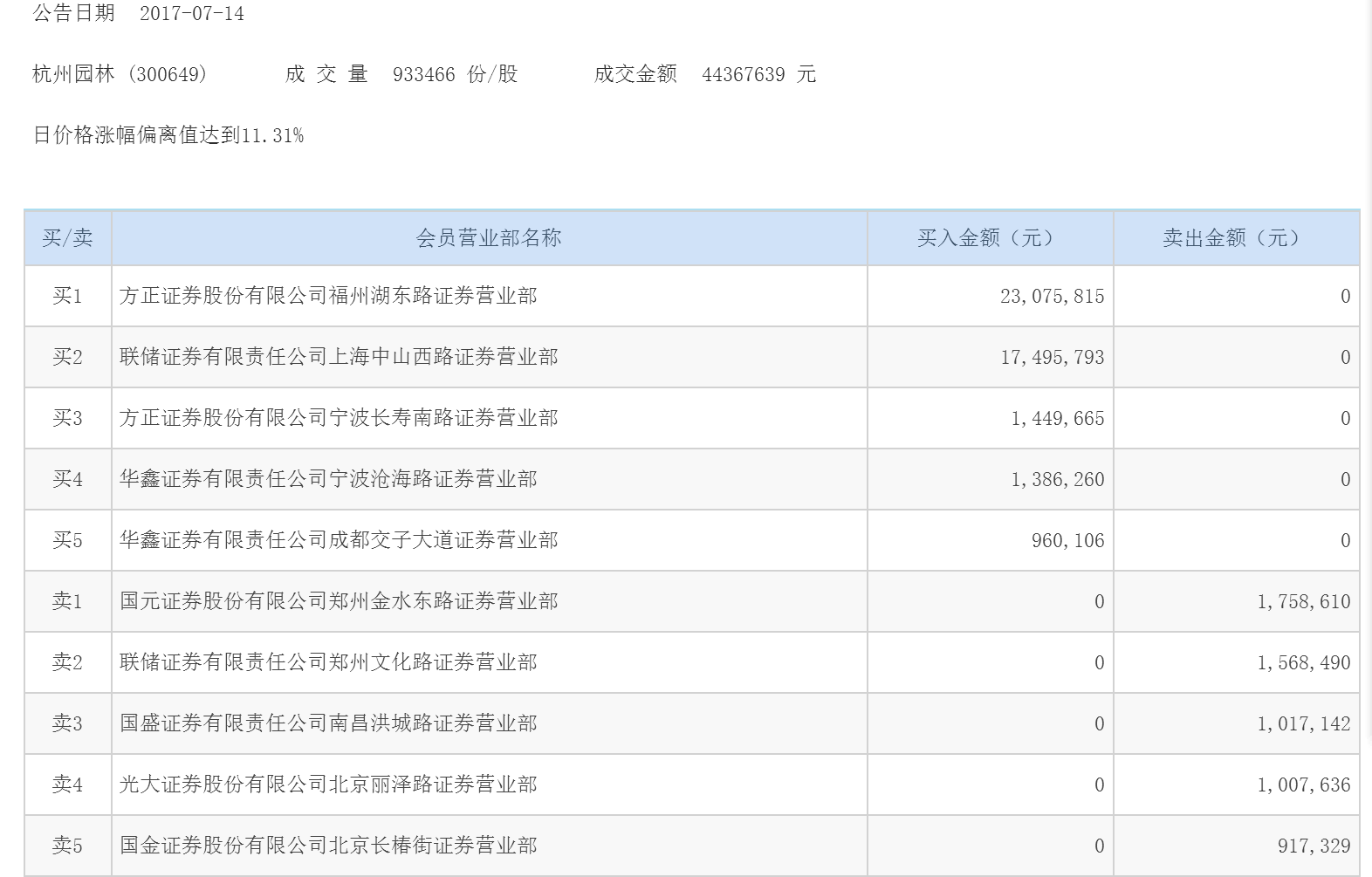Click 光大证券股份有限公司北京丽泽路证券营业部

tap(328, 785)
